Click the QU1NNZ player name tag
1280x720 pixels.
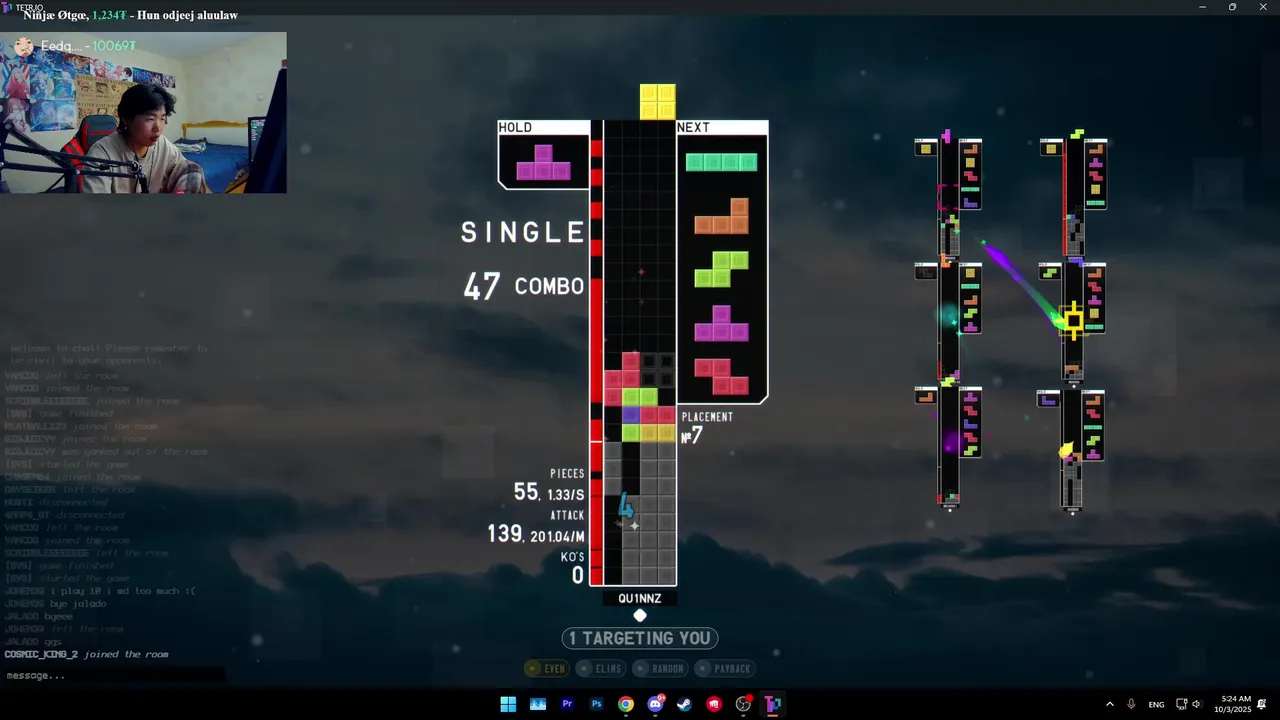point(640,598)
